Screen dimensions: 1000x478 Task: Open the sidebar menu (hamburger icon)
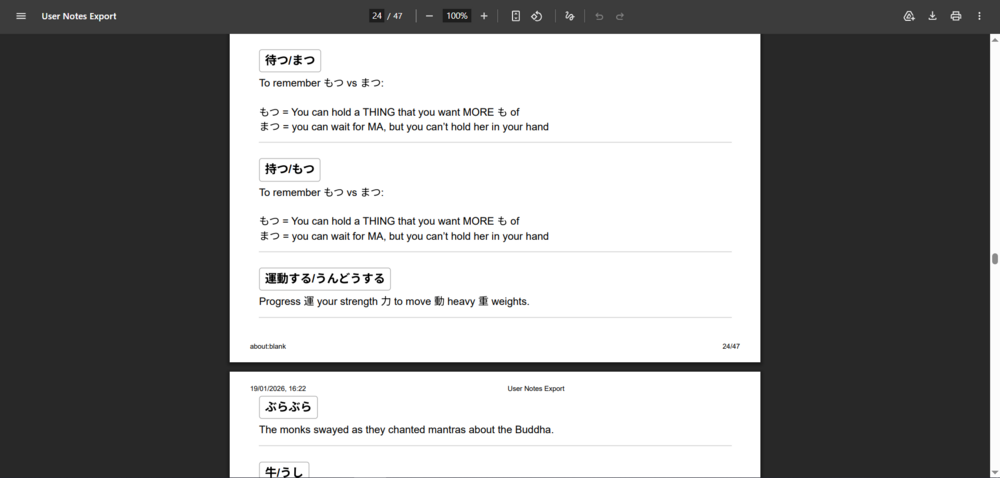(21, 16)
